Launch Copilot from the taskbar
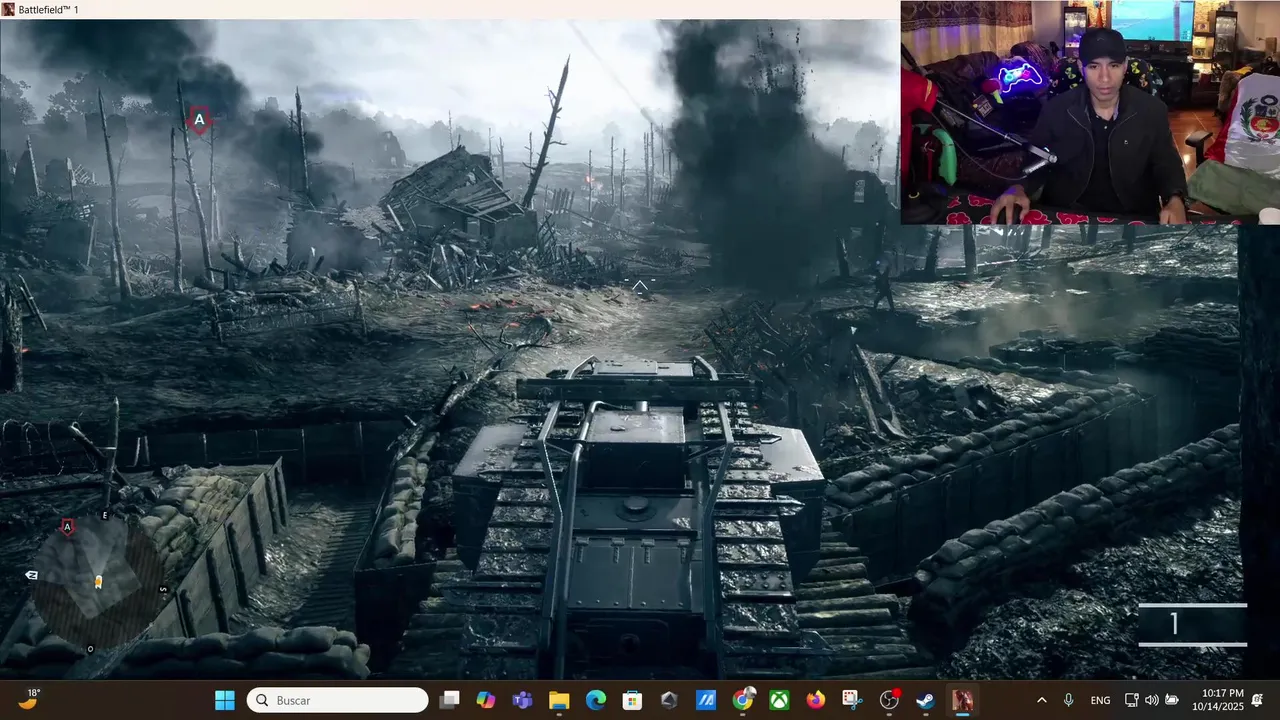The height and width of the screenshot is (720, 1280). 486,700
